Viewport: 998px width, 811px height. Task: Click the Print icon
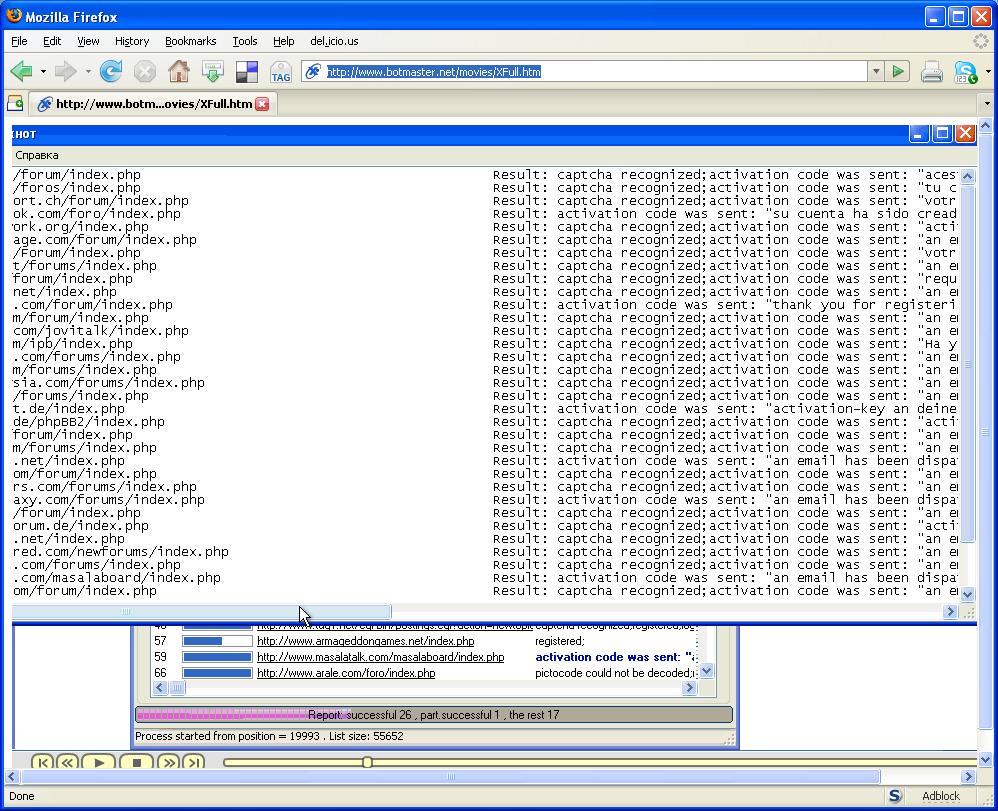931,71
